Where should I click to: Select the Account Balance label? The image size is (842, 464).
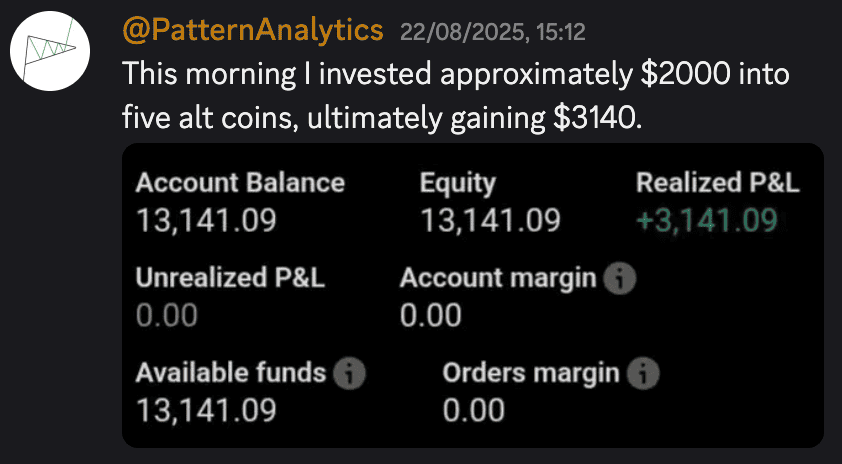(x=240, y=183)
